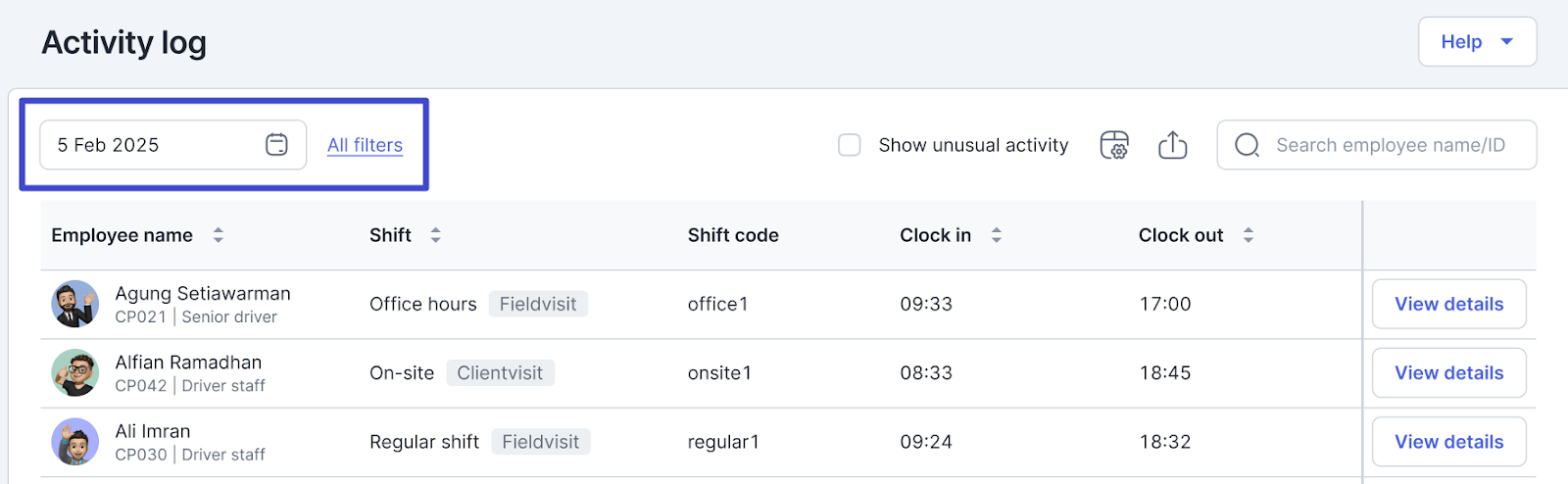
Task: Open the calendar date picker icon
Action: (276, 145)
